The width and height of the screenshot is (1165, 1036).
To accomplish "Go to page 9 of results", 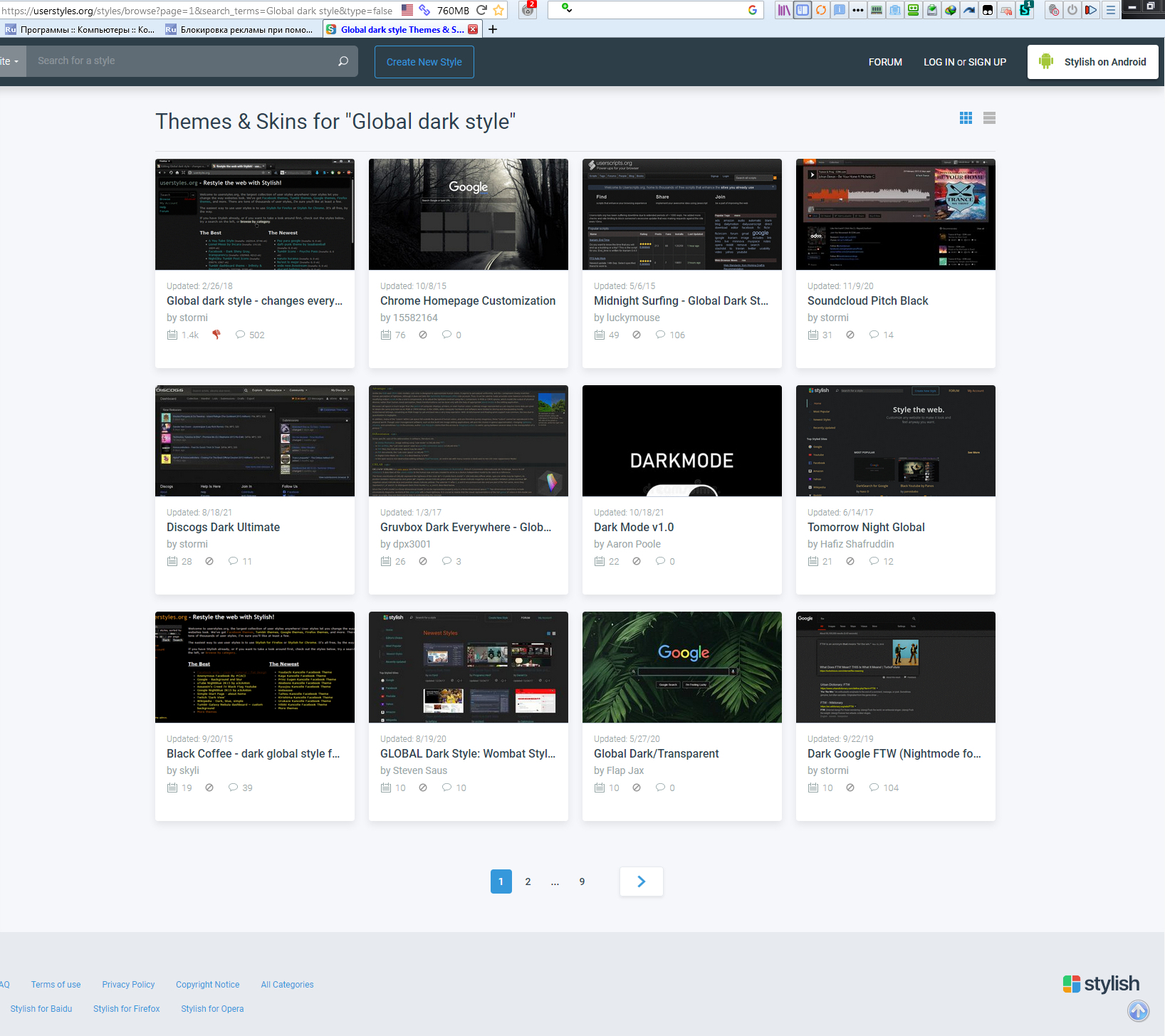I will coord(582,881).
